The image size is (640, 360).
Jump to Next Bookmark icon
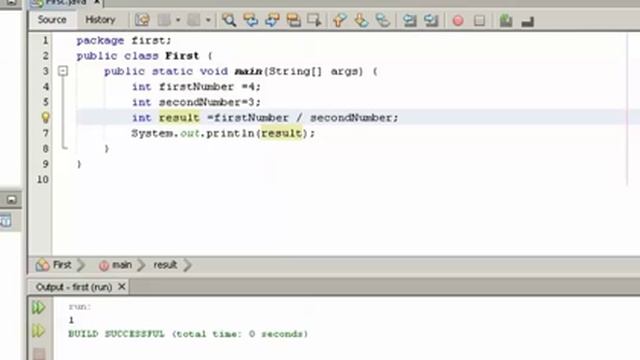[361, 20]
